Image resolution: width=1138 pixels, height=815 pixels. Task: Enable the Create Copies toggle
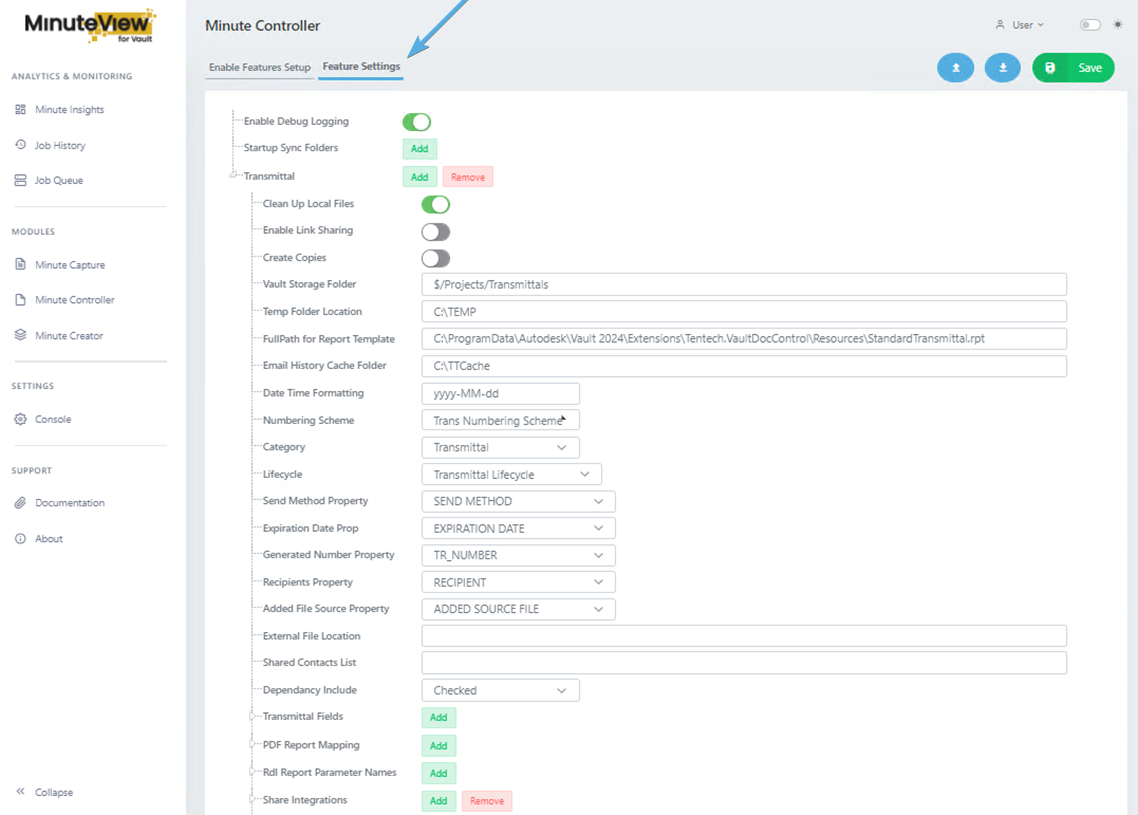[x=435, y=258]
